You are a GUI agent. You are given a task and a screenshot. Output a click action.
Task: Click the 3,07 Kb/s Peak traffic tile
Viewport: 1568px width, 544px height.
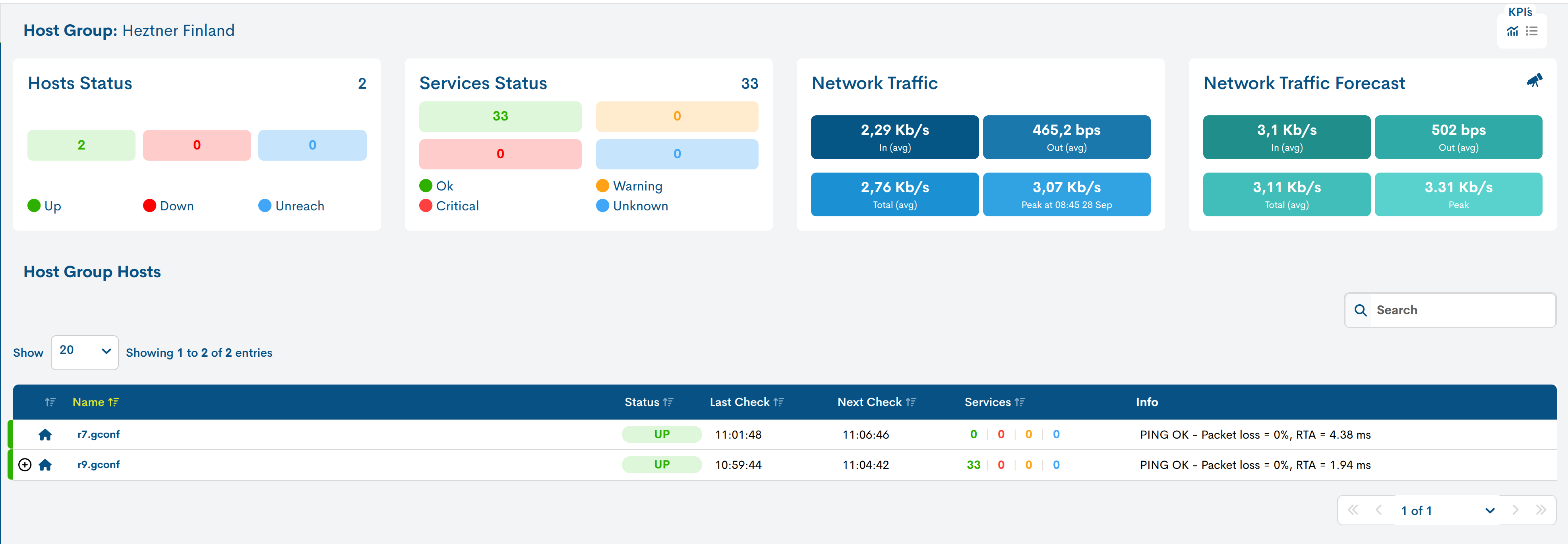point(1067,194)
